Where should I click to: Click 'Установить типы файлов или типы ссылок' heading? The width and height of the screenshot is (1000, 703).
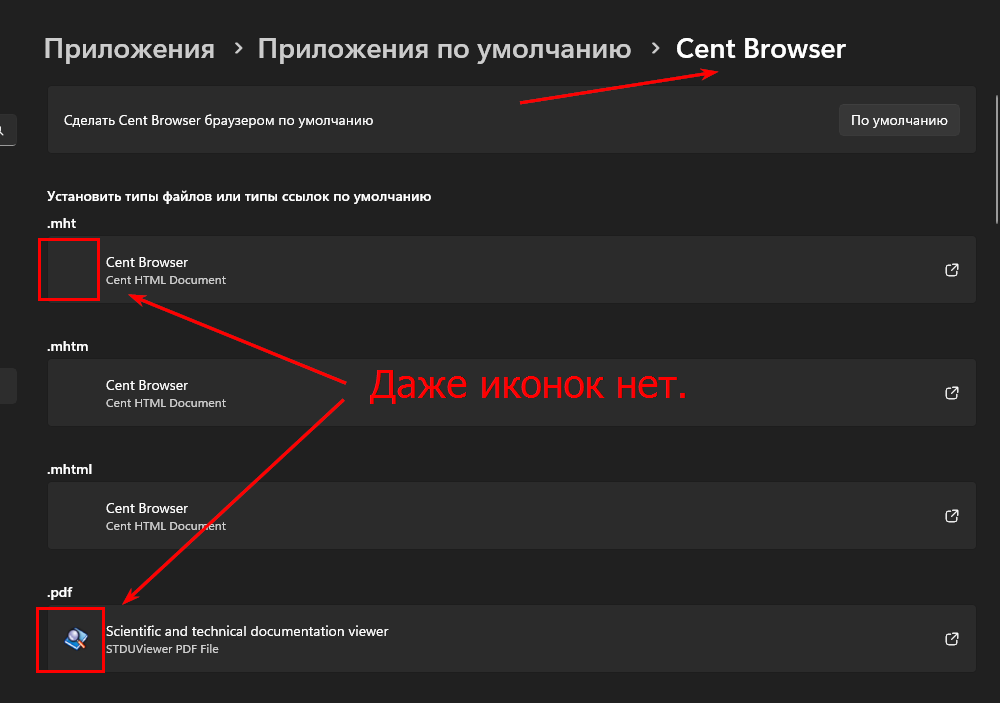coord(239,196)
